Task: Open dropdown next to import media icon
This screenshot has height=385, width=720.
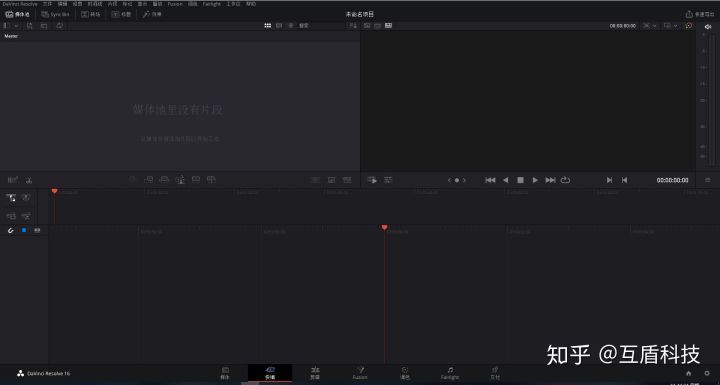Action: (17, 26)
